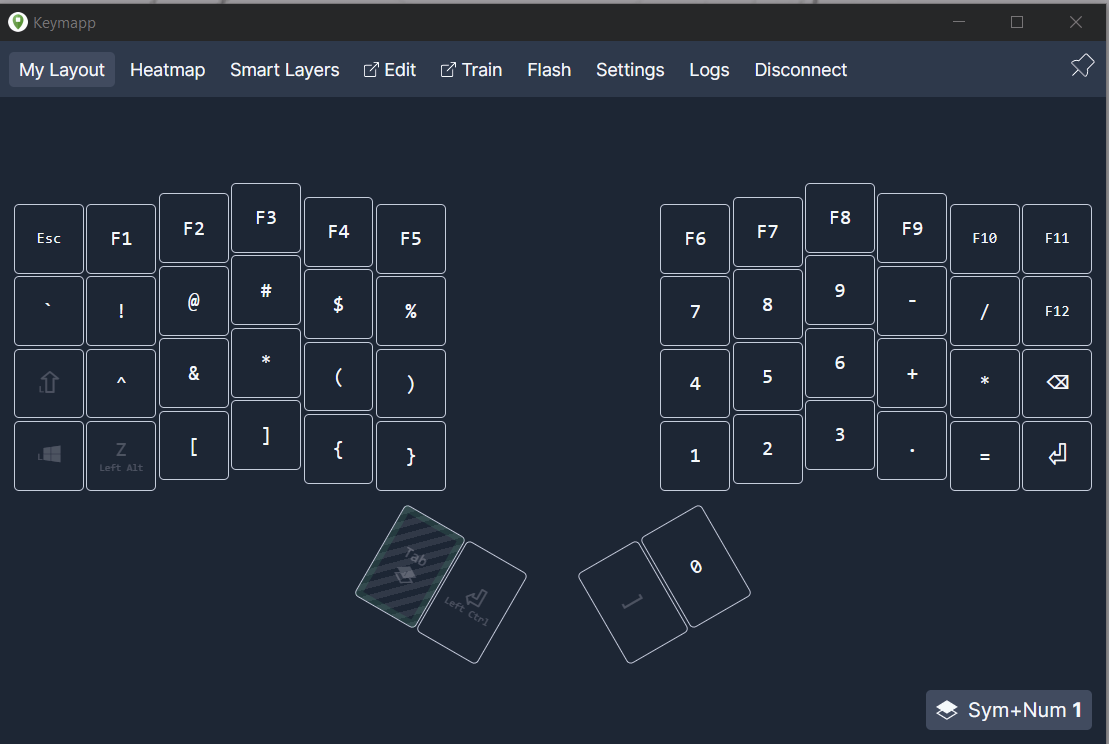The height and width of the screenshot is (744, 1109).
Task: Select the open parenthesis key
Action: tap(338, 376)
